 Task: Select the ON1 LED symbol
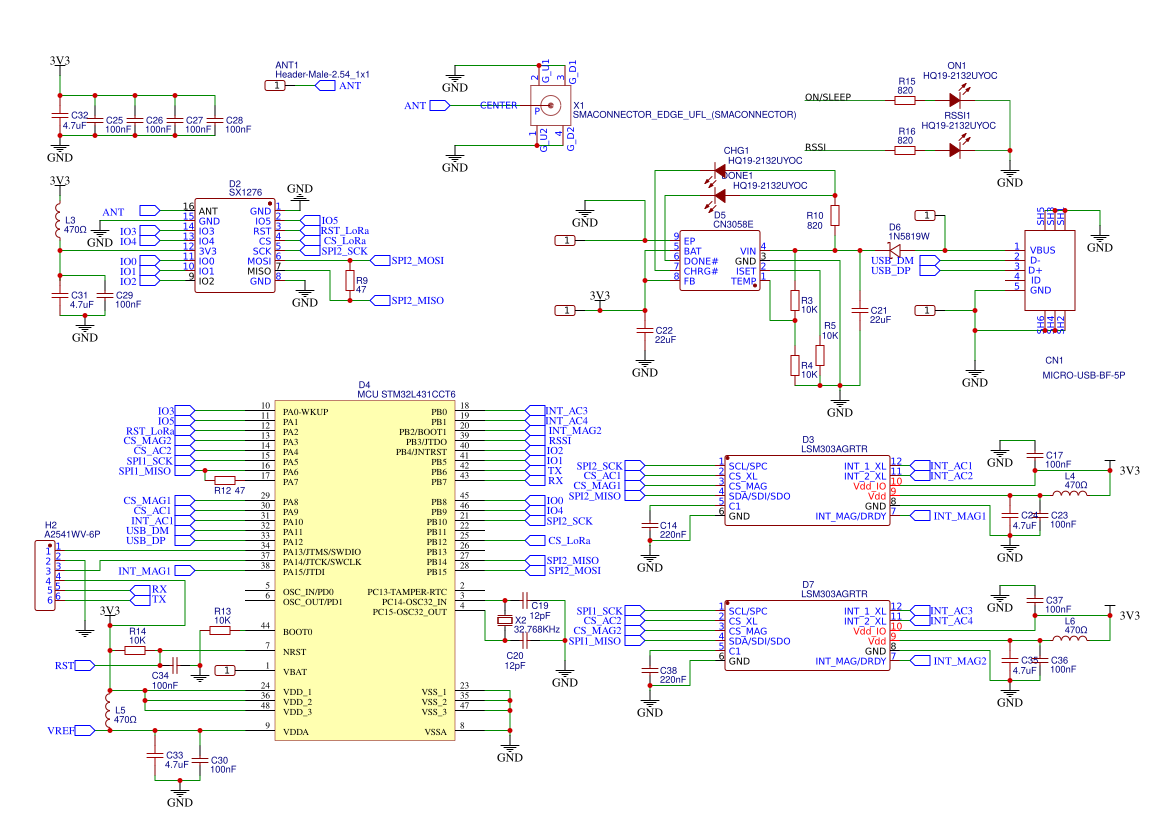click(x=956, y=100)
